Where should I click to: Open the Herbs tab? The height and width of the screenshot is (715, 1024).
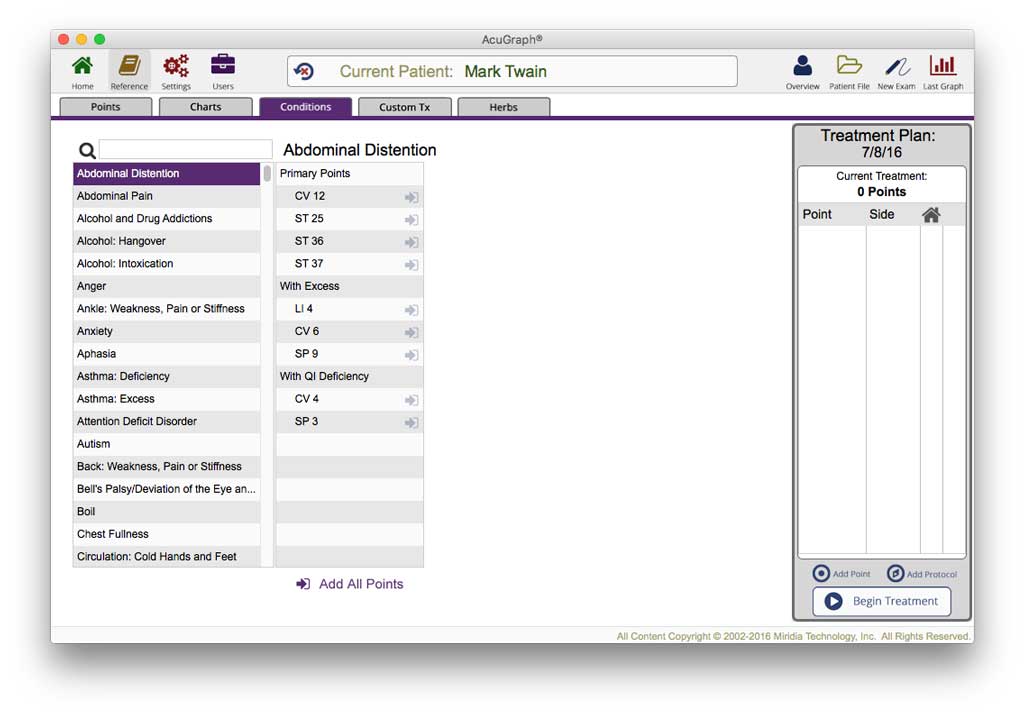[504, 107]
